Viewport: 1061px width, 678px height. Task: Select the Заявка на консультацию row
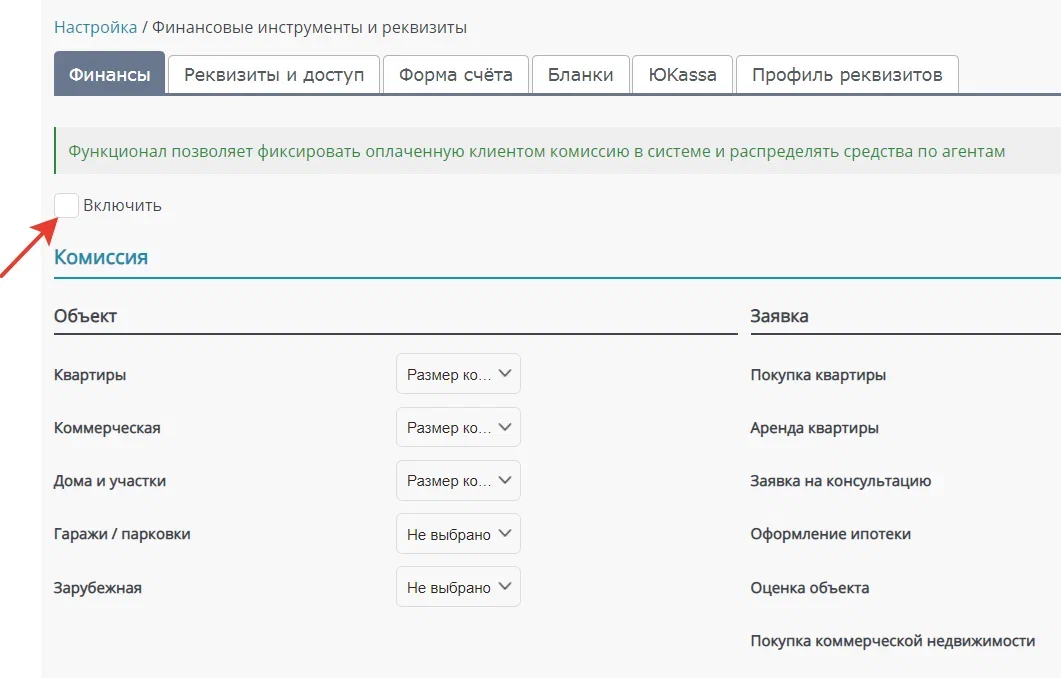point(840,481)
